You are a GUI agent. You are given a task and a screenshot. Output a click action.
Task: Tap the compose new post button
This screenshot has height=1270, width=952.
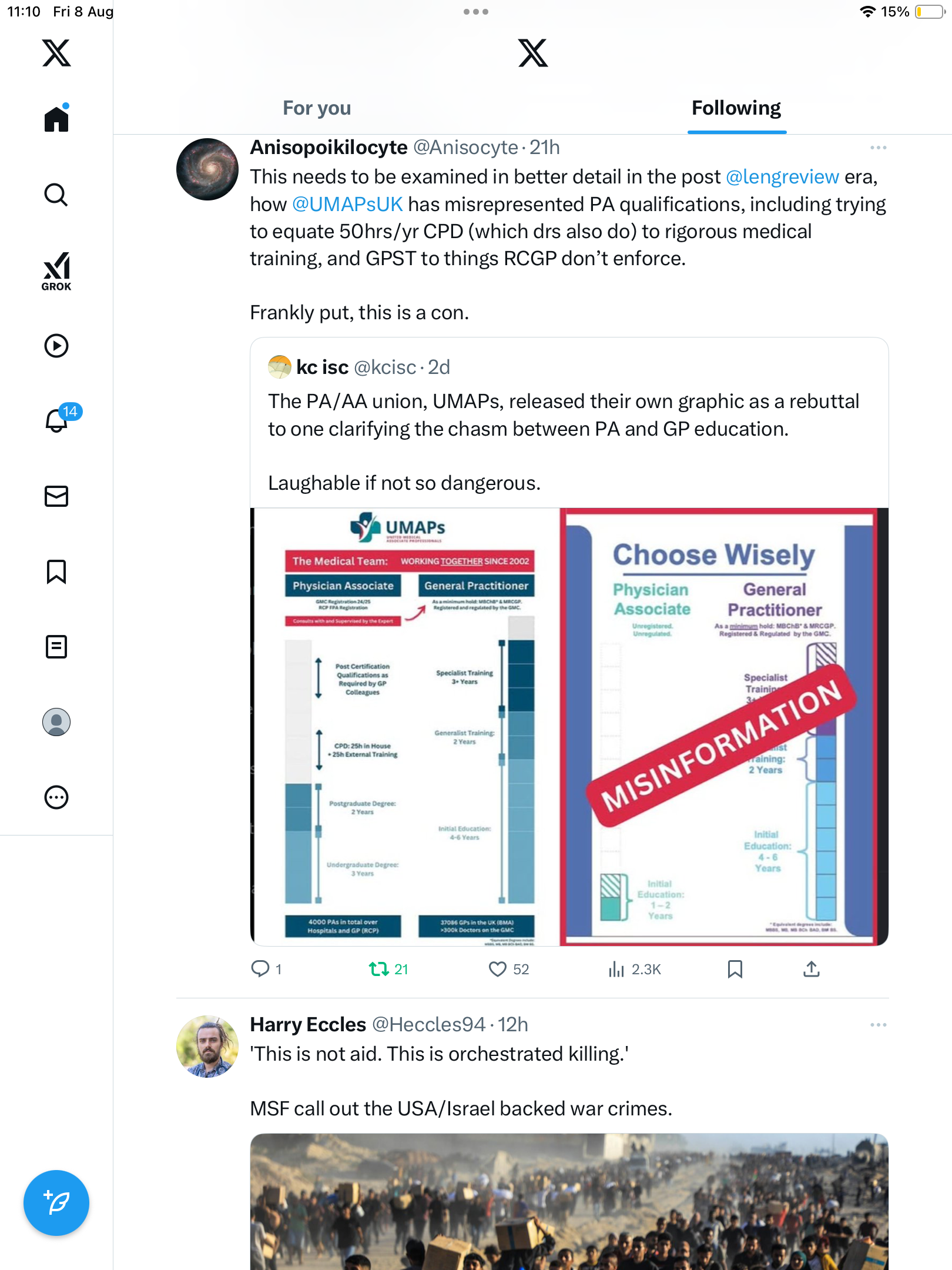(x=56, y=1203)
